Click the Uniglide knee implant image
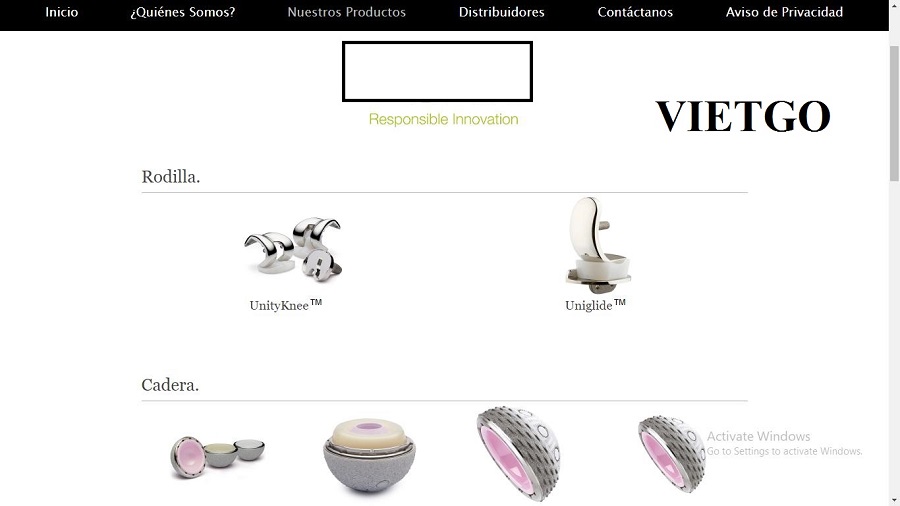Viewport: 900px width, 506px height. point(598,245)
